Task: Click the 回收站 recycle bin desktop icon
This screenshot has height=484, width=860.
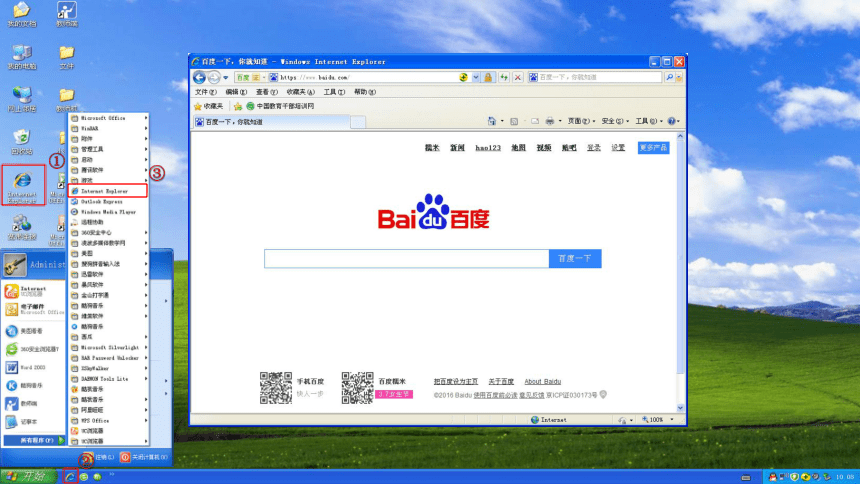Action: (22, 142)
